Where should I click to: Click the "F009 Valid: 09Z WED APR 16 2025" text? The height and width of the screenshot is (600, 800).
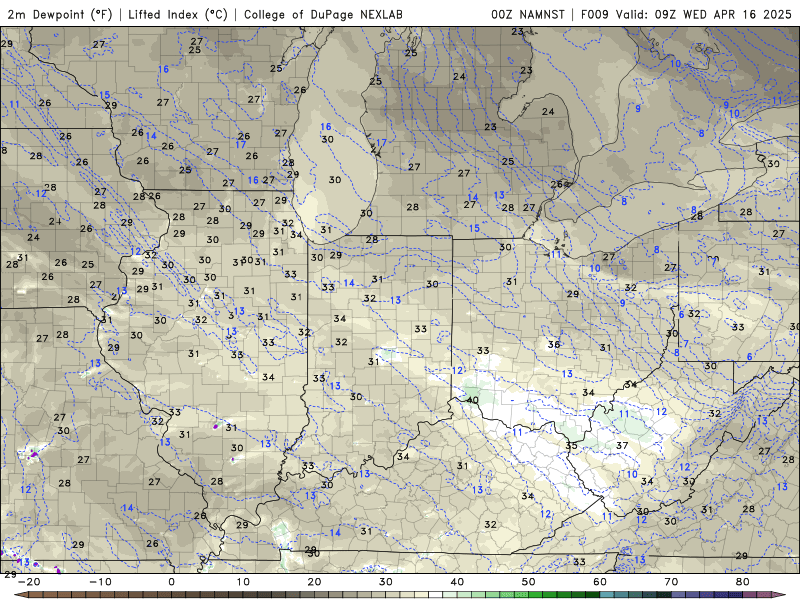(x=686, y=14)
